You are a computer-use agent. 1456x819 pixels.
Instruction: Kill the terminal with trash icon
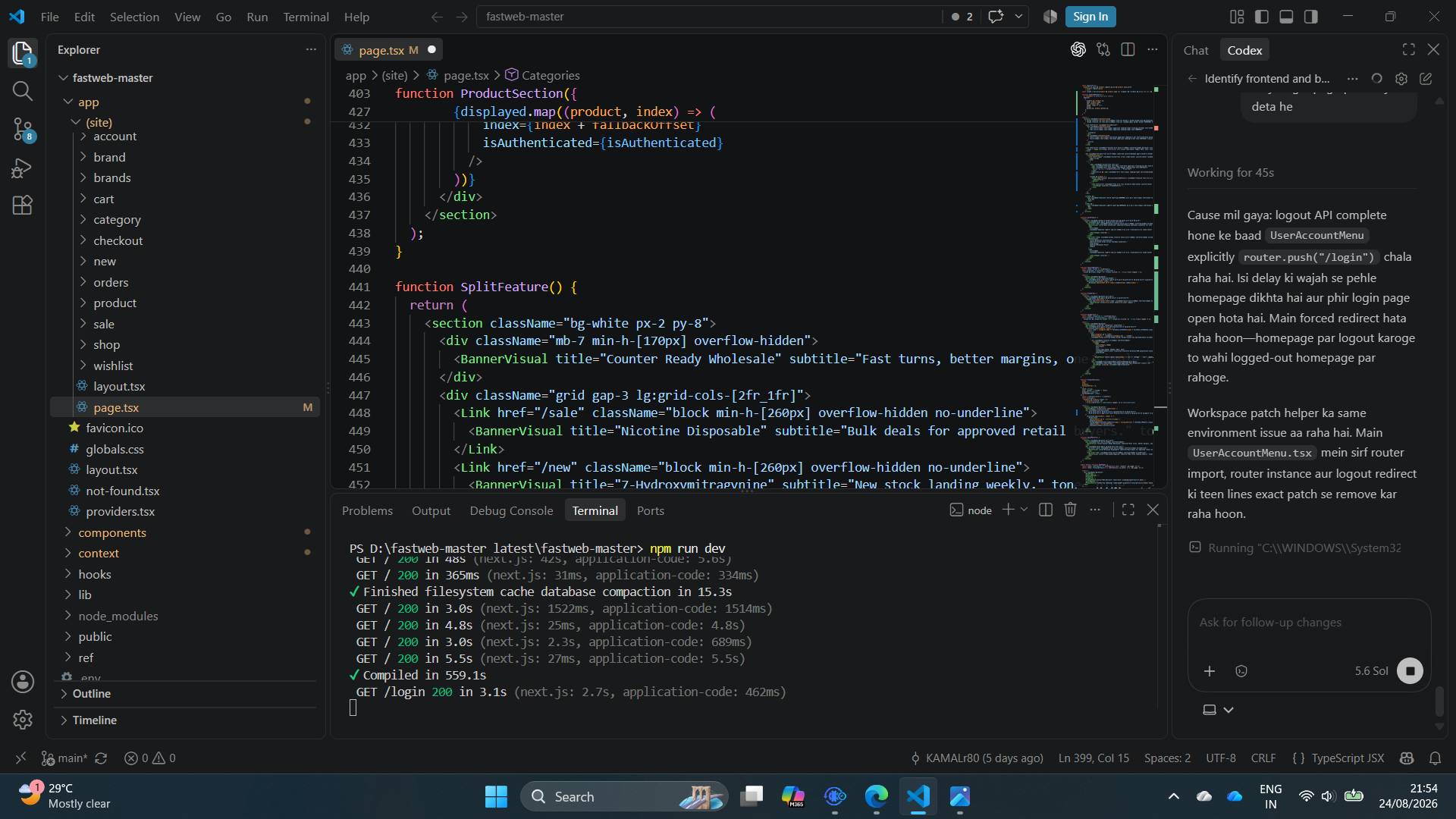1070,510
